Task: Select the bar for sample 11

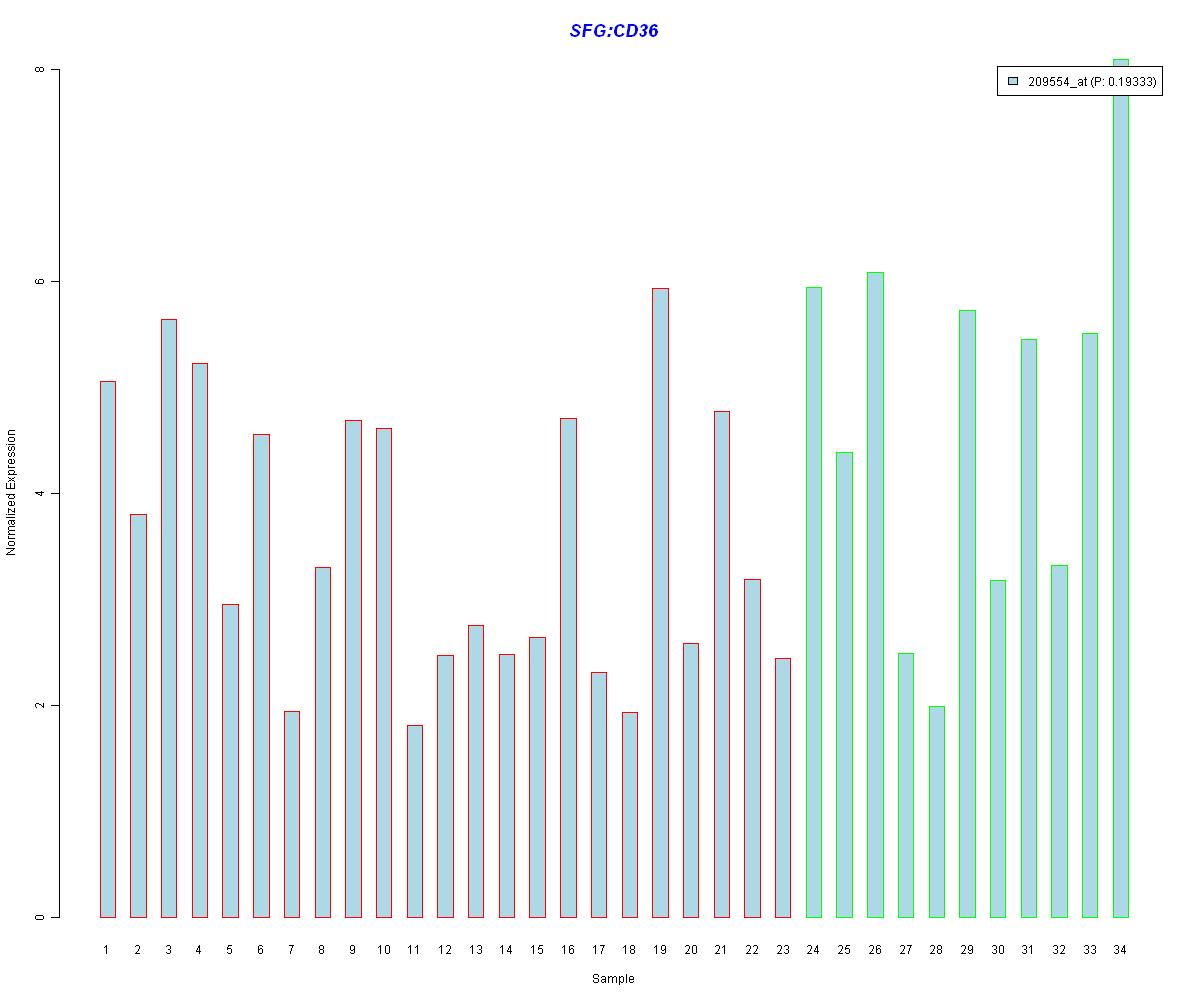Action: click(414, 821)
